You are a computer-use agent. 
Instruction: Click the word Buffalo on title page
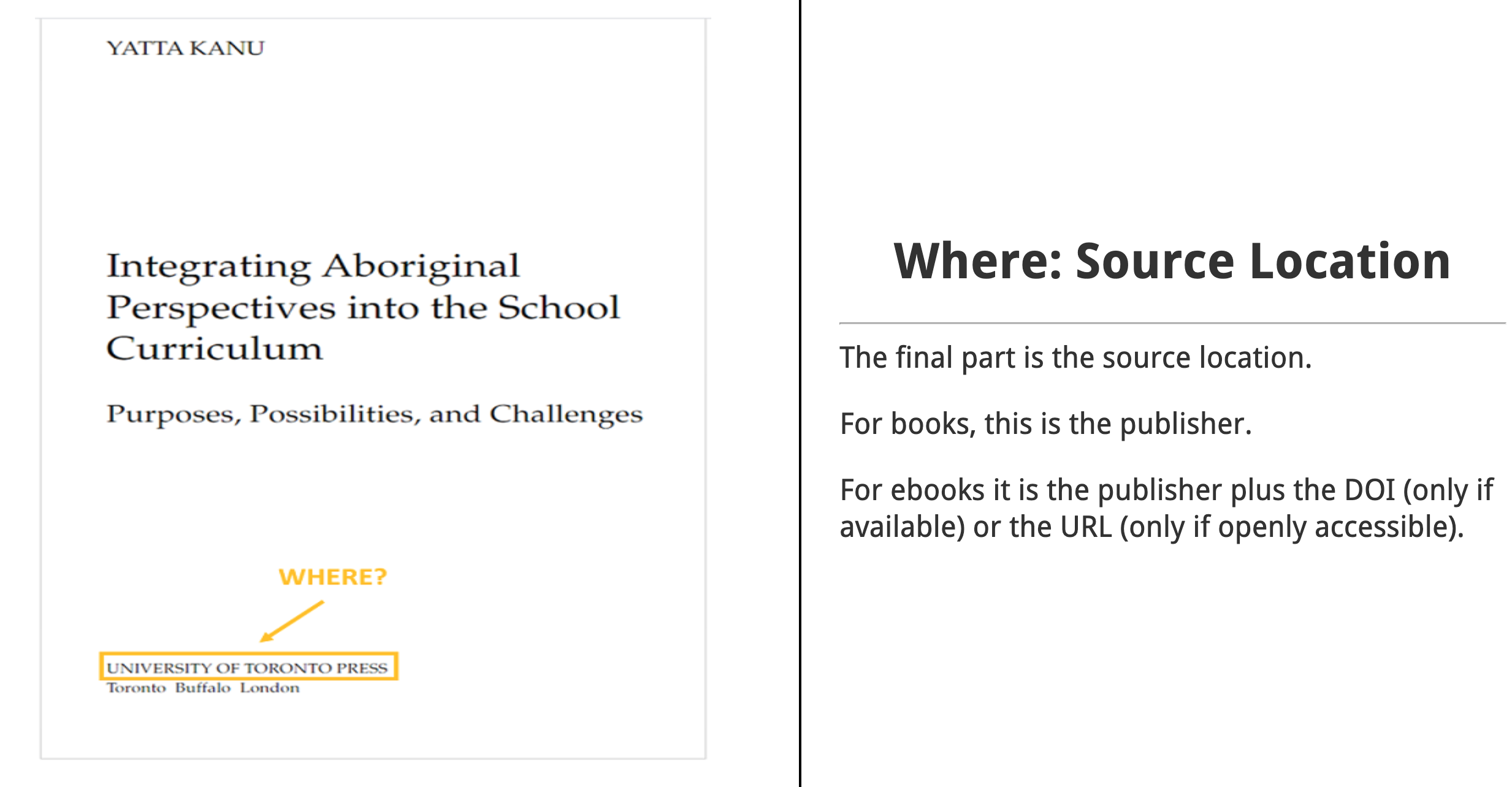tap(203, 688)
